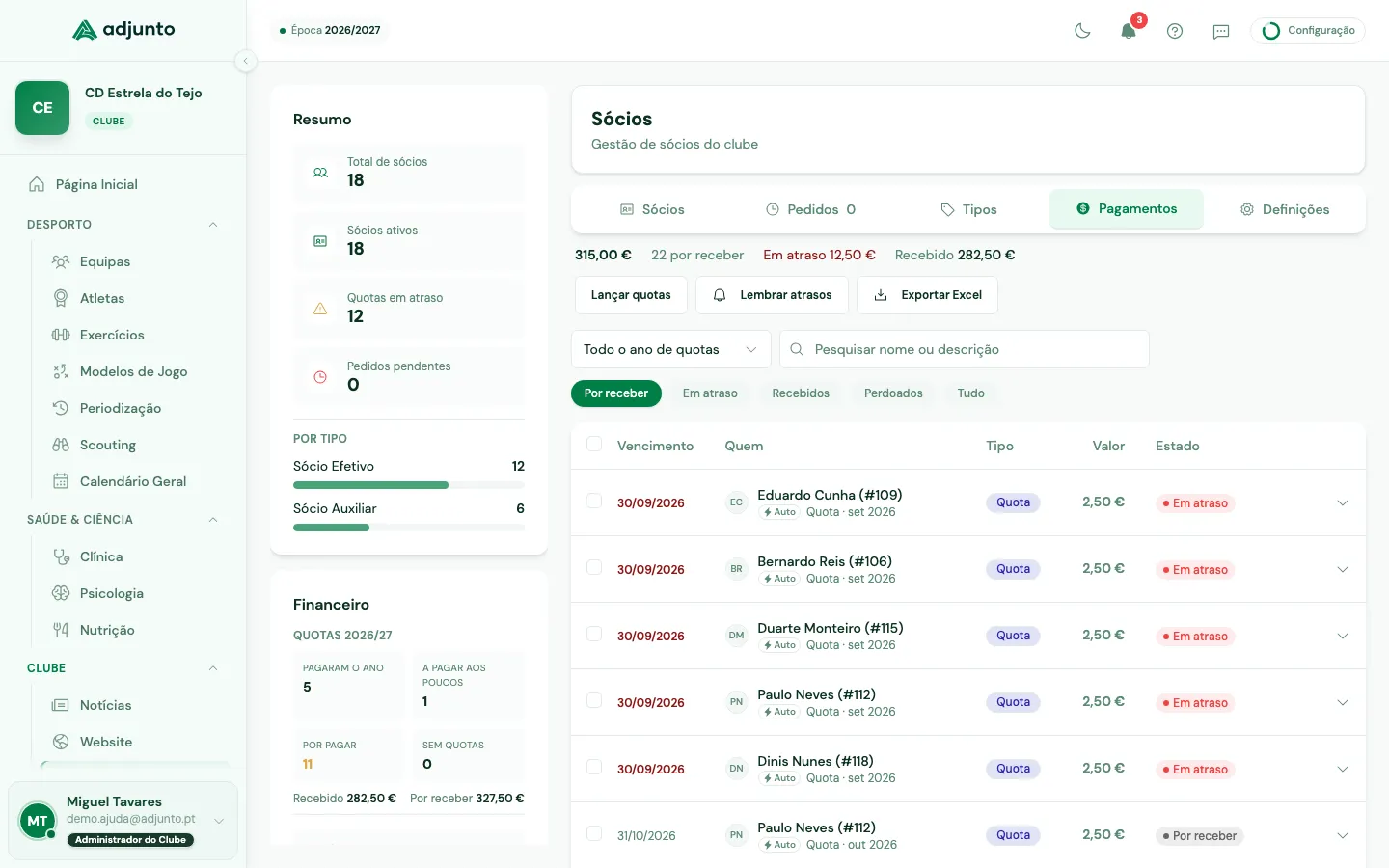Check the Paulo Neves set 2026 row checkbox
The width and height of the screenshot is (1389, 868).
pyautogui.click(x=594, y=700)
